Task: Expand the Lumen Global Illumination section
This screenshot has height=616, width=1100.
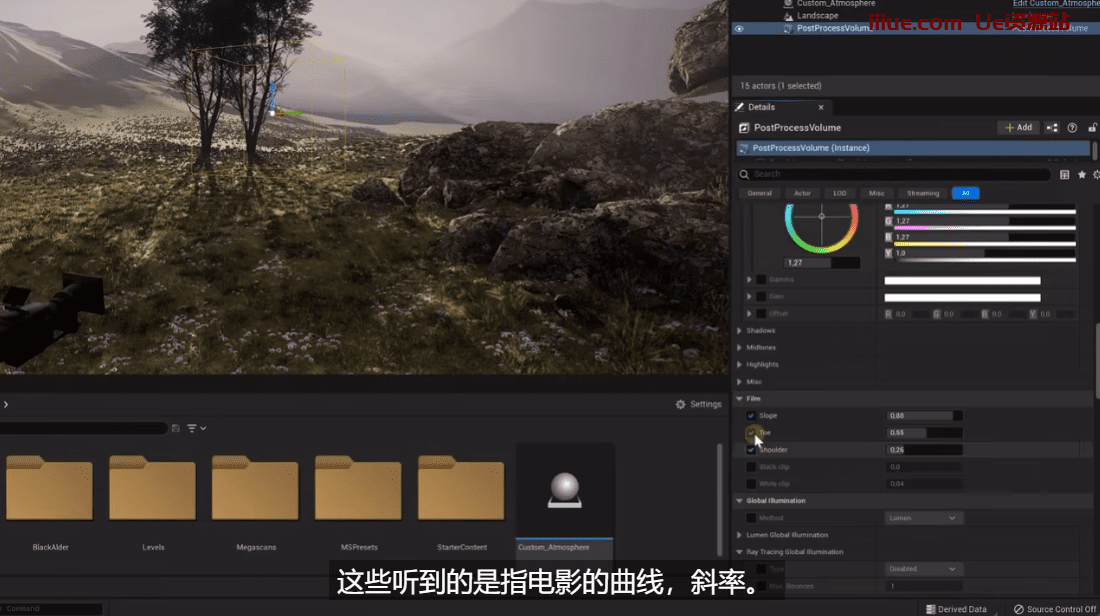Action: click(740, 535)
